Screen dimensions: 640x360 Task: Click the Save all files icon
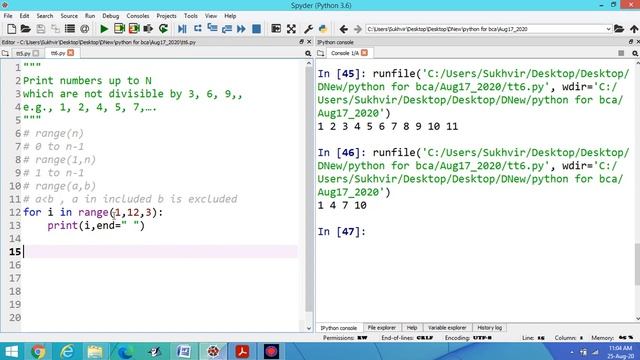[x=55, y=29]
